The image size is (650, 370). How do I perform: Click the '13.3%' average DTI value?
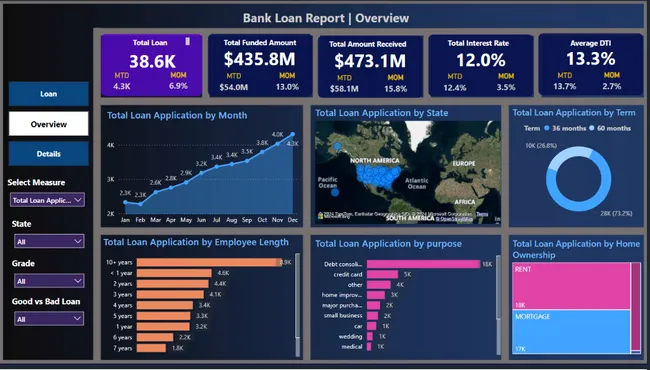[591, 59]
